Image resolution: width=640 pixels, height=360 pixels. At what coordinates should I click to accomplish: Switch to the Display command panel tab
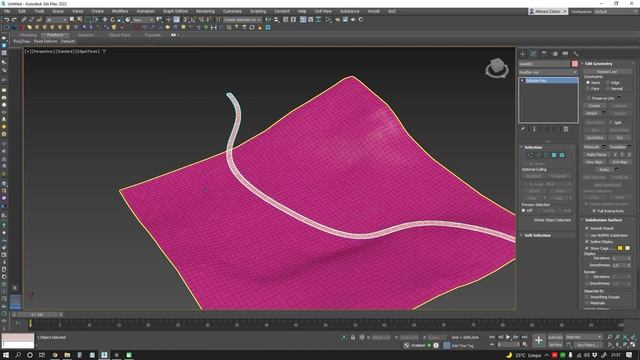565,54
